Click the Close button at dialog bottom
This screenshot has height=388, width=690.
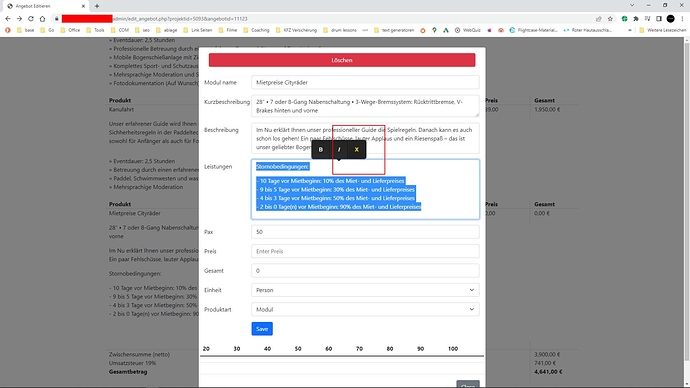coord(468,384)
